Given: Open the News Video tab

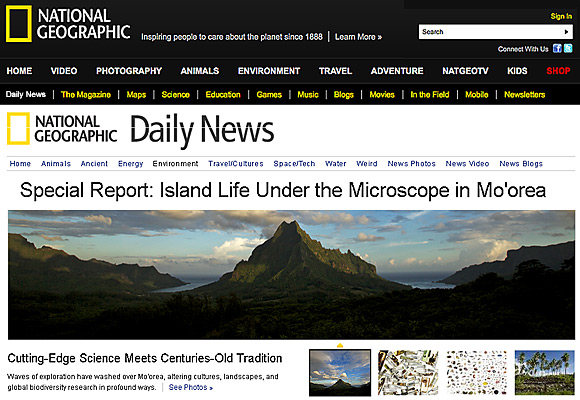Looking at the screenshot, I should pyautogui.click(x=468, y=164).
